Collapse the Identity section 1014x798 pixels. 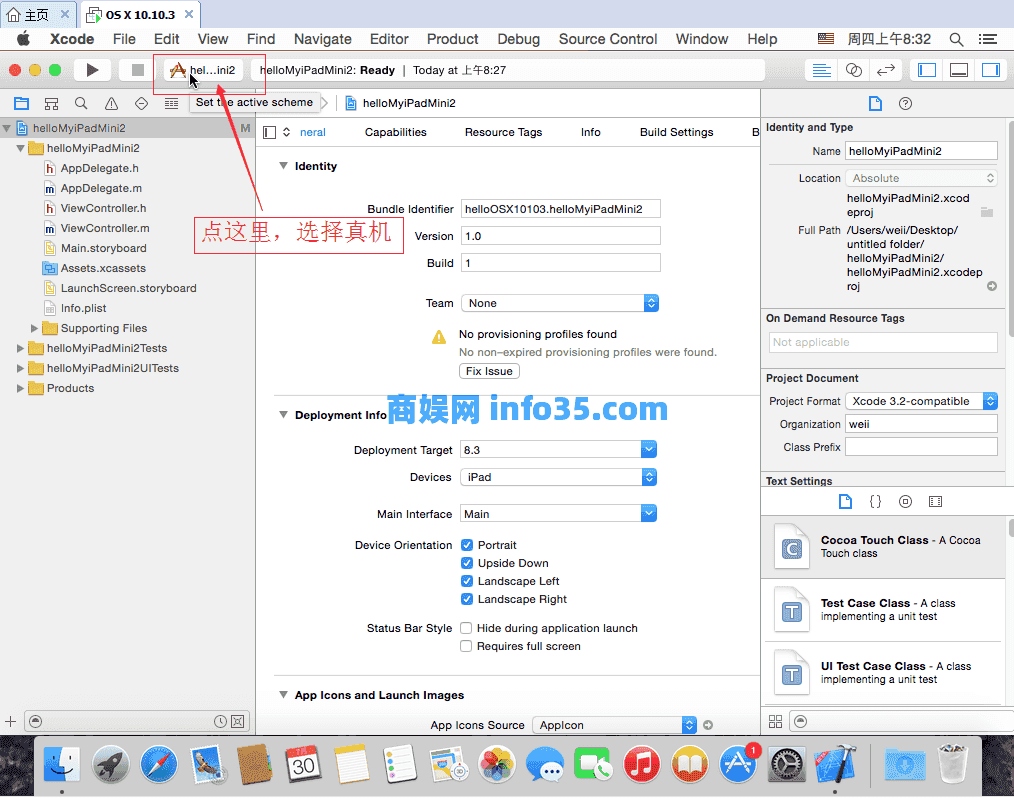[x=283, y=166]
